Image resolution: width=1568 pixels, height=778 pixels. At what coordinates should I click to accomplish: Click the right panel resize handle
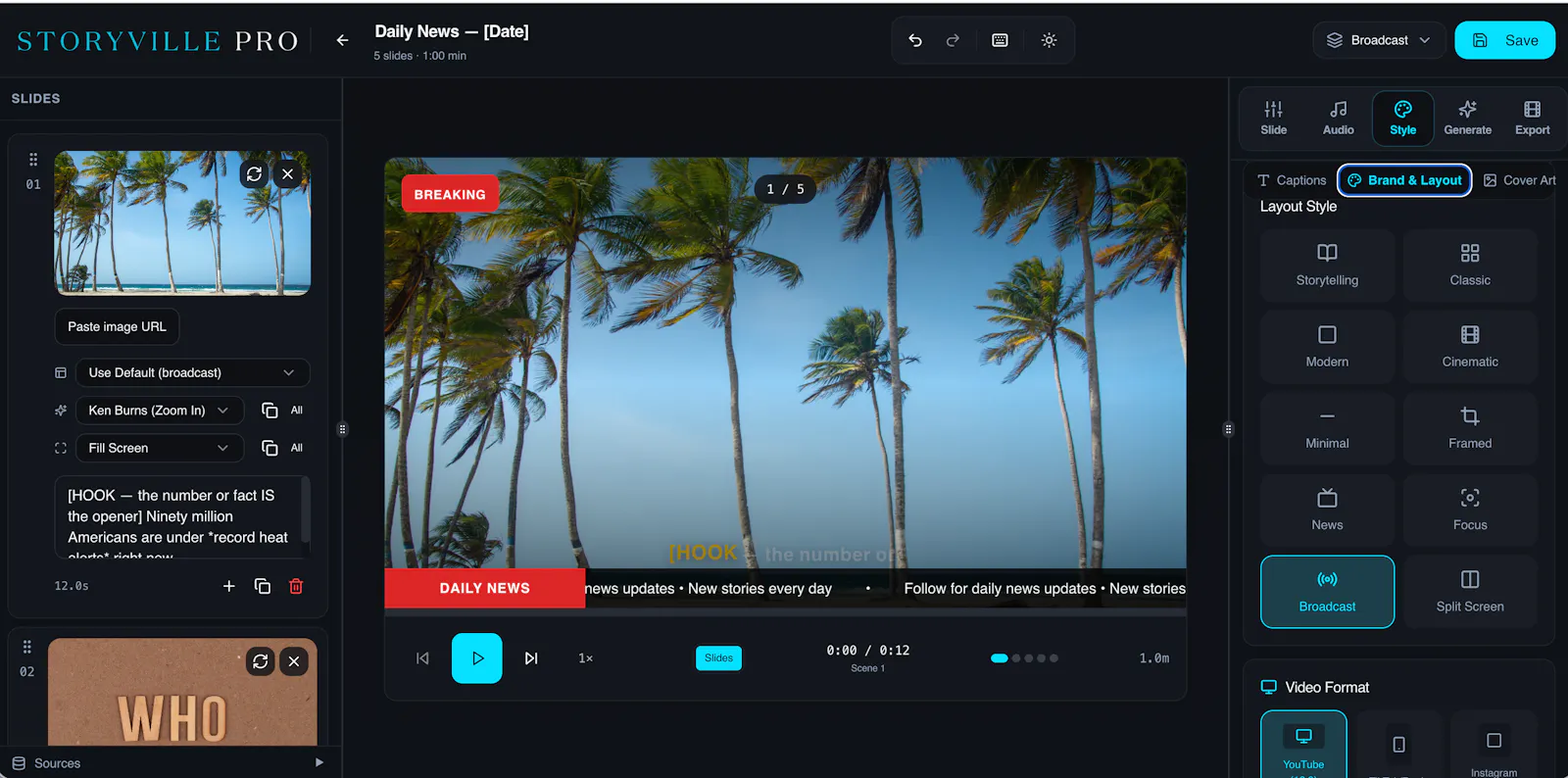click(x=1228, y=429)
